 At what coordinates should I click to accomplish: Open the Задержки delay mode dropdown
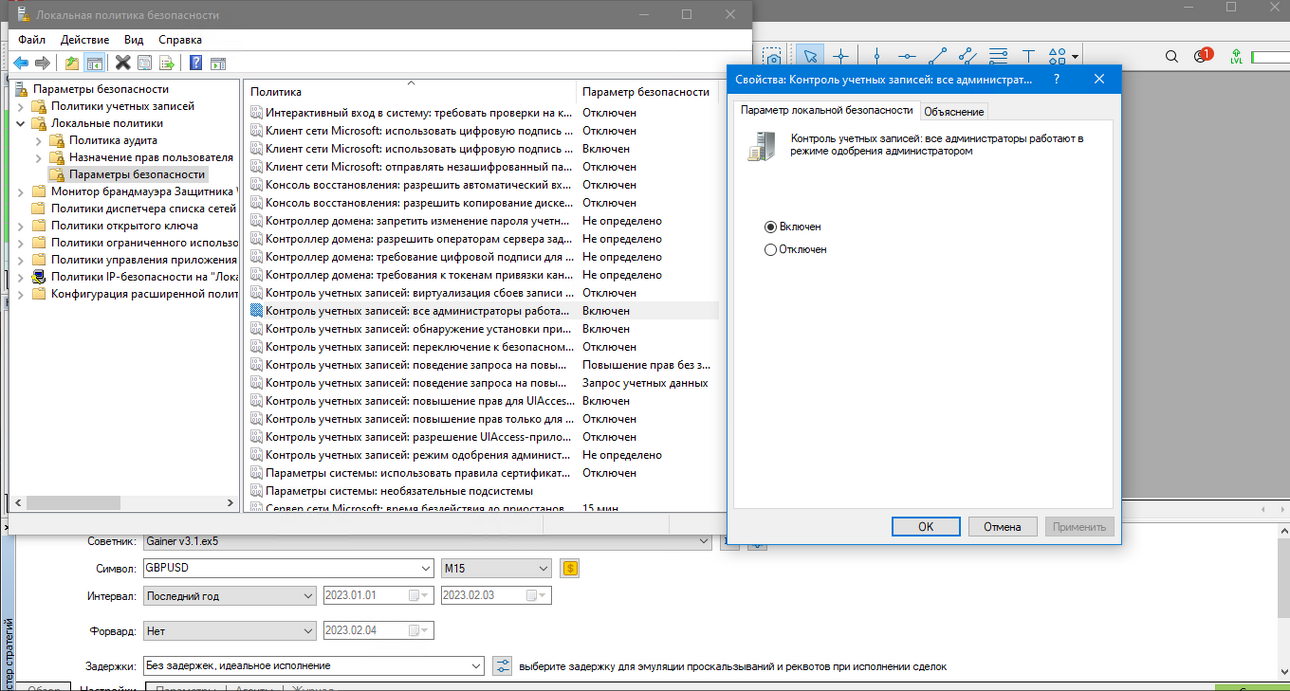click(x=477, y=665)
